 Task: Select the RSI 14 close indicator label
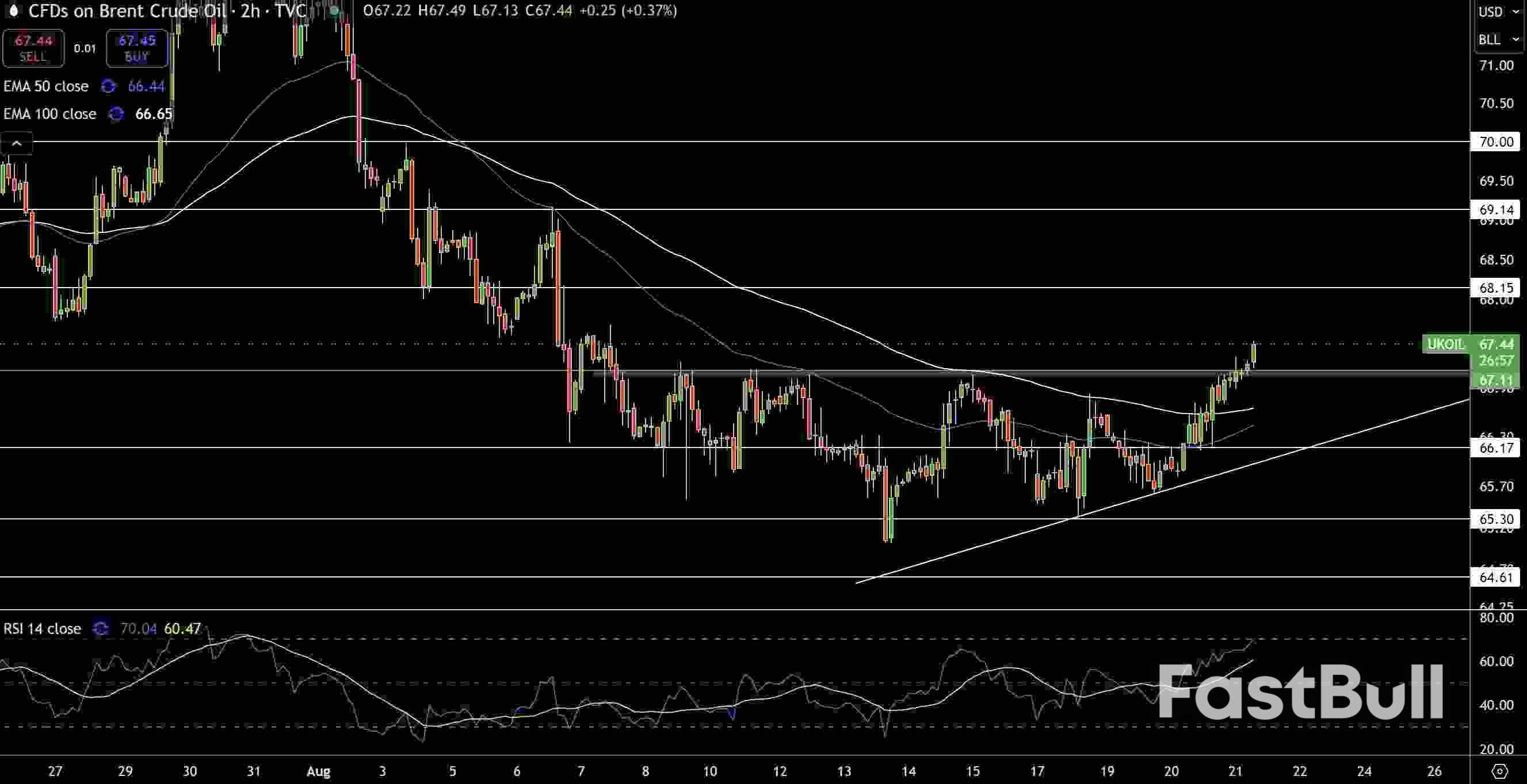click(42, 629)
